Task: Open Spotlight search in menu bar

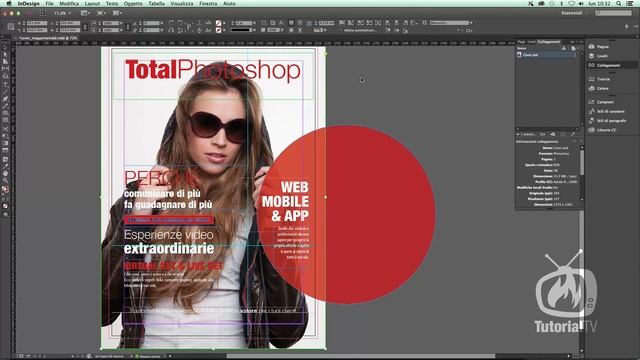Action: [619, 3]
